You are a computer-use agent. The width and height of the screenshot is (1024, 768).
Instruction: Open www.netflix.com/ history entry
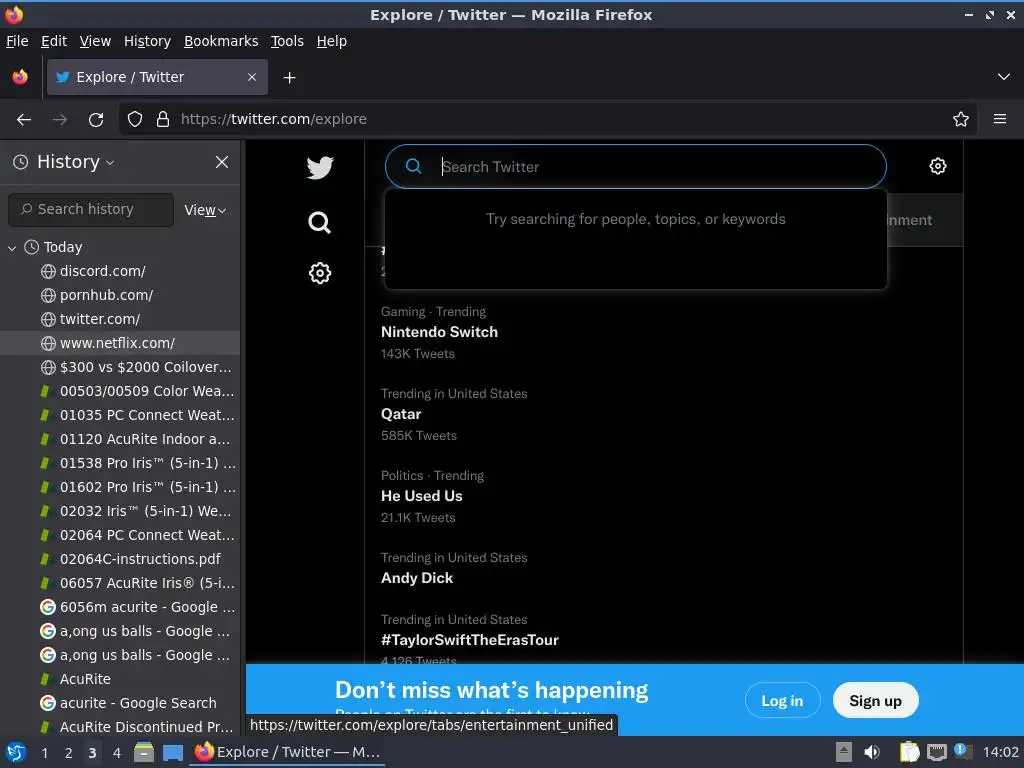point(120,344)
